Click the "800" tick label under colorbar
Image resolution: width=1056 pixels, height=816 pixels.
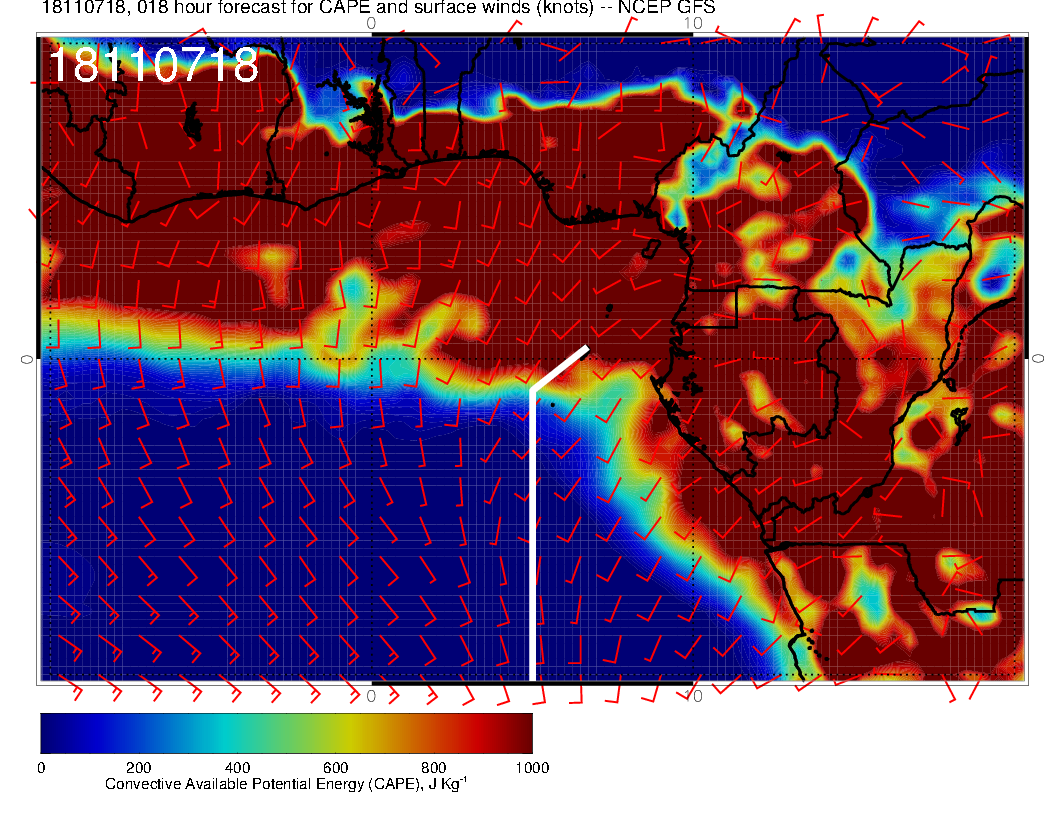point(433,768)
